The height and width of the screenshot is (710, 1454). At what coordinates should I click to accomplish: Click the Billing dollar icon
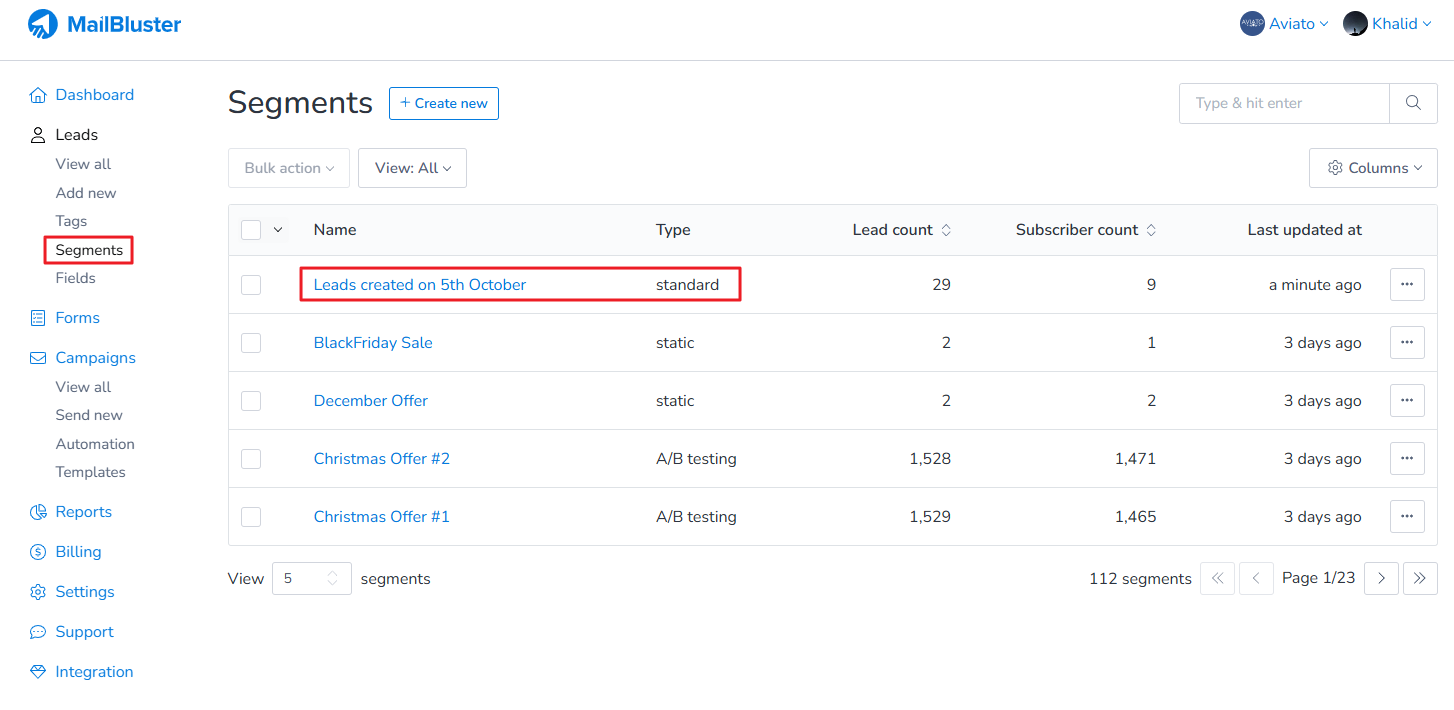click(38, 552)
